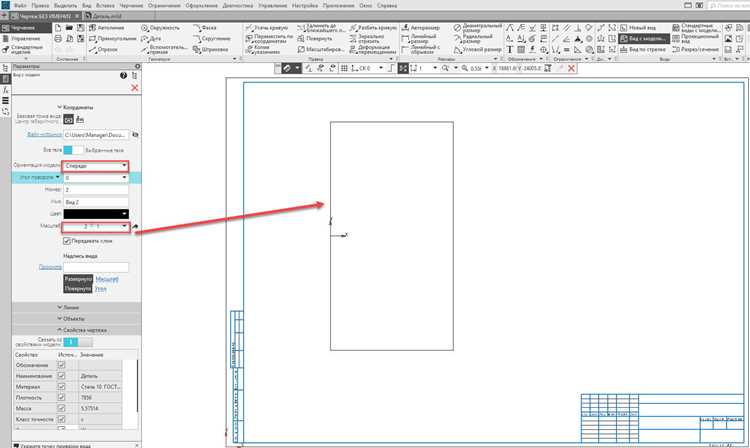Click the Усечь кривую tool
The image size is (750, 448).
(x=266, y=28)
